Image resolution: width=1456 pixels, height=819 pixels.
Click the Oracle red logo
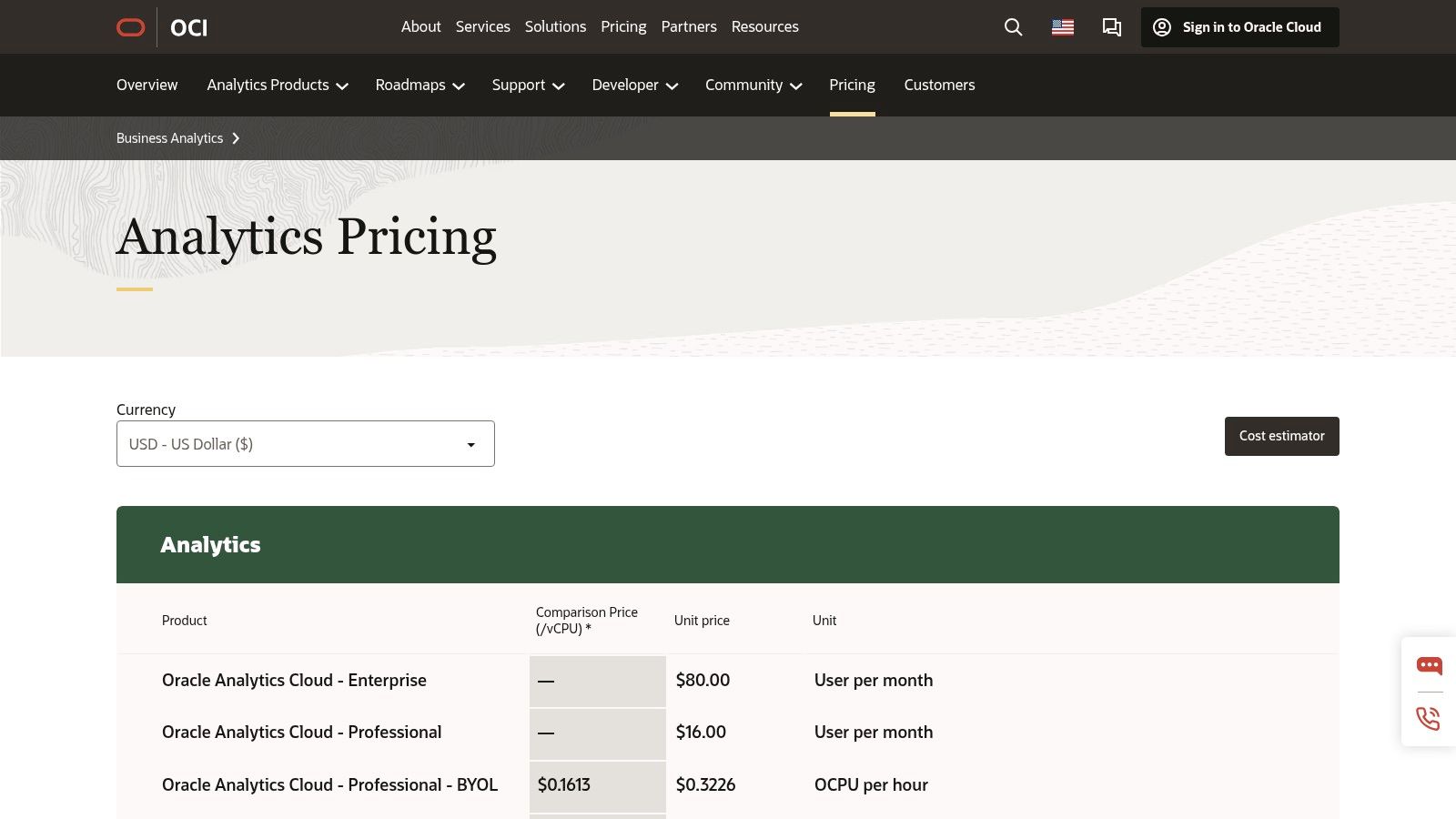[130, 27]
